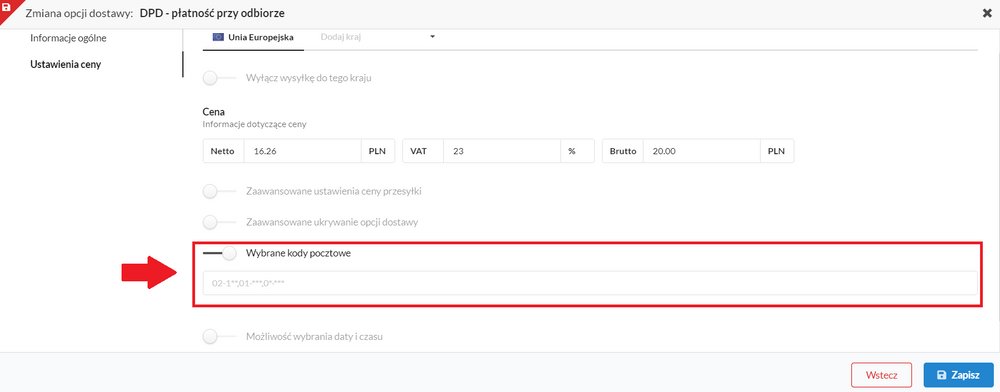Open Informacje ogólne section
The width and height of the screenshot is (1000, 392).
(x=68, y=38)
